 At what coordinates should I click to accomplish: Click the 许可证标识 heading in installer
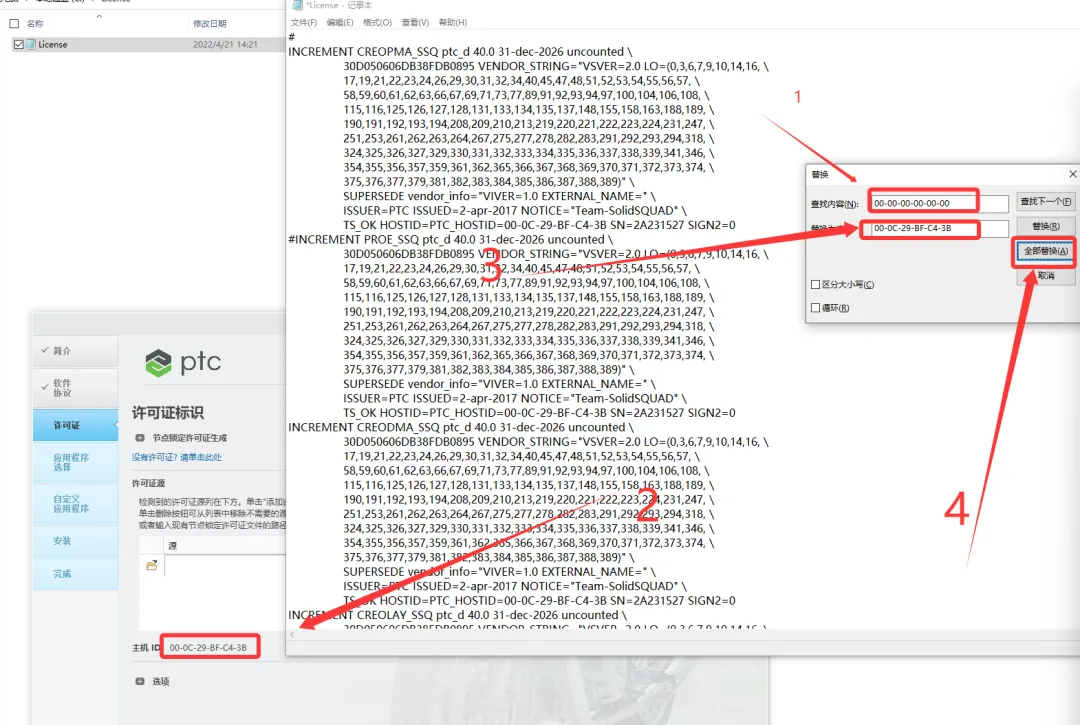pyautogui.click(x=167, y=412)
